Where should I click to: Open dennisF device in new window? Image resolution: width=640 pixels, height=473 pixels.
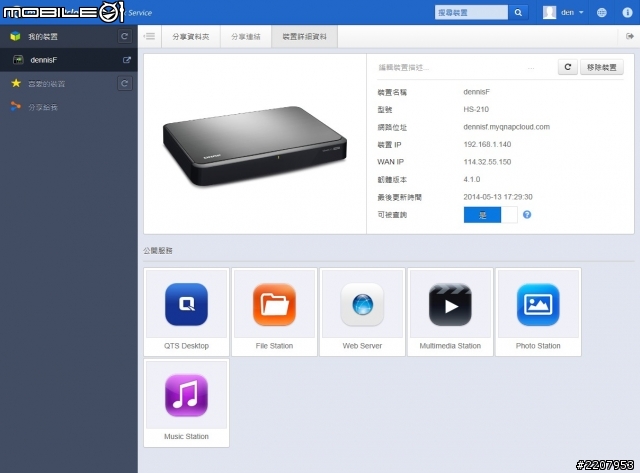(127, 60)
